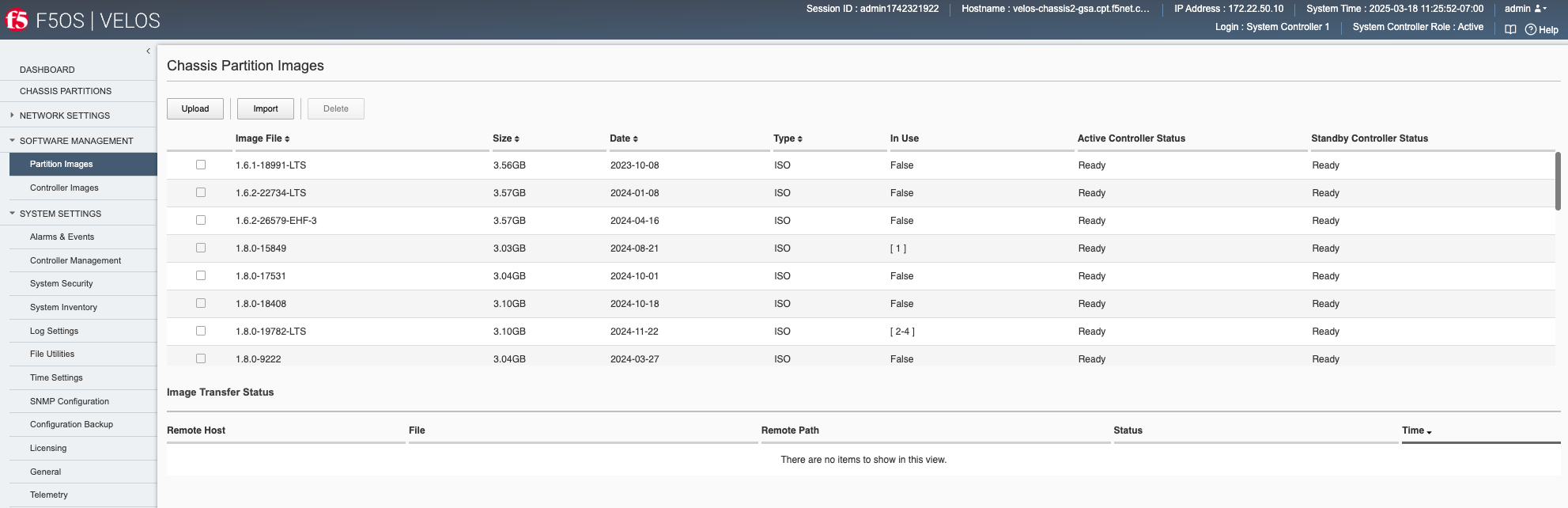Image resolution: width=1568 pixels, height=508 pixels.
Task: Click the Remote Path column header
Action: coord(790,430)
